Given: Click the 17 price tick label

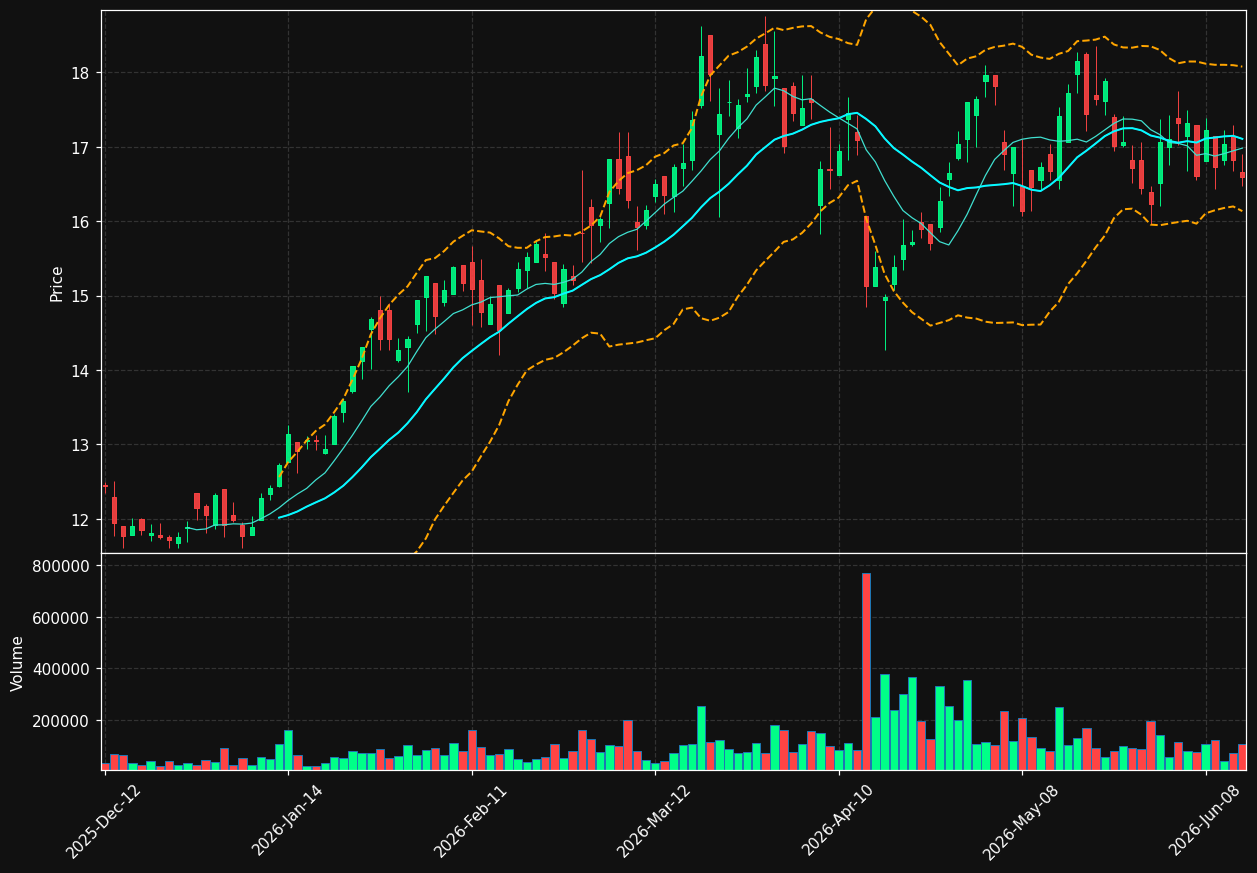Looking at the screenshot, I should pos(81,148).
